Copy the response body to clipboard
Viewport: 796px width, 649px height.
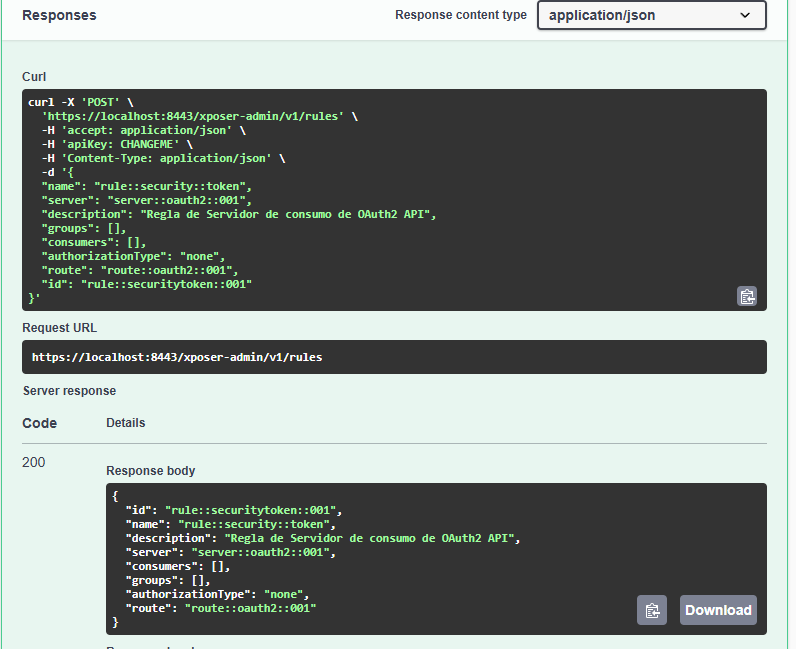tap(652, 610)
